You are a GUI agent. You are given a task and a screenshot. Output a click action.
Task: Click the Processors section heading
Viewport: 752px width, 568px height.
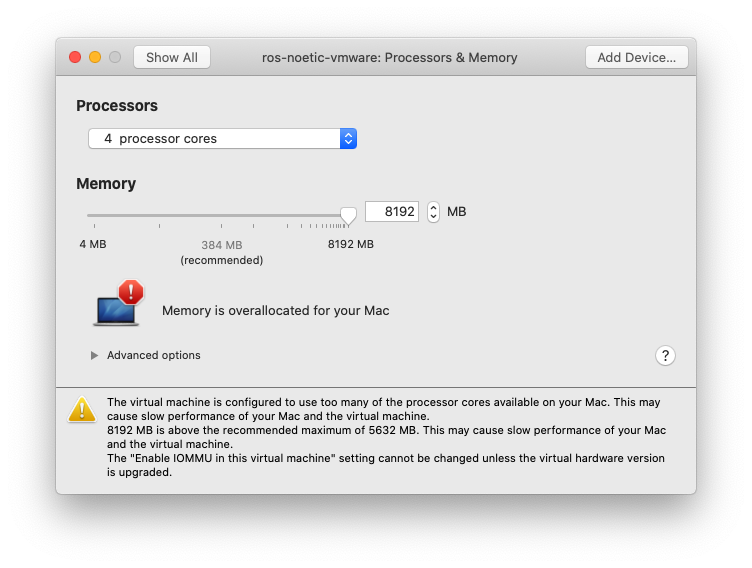[x=117, y=106]
